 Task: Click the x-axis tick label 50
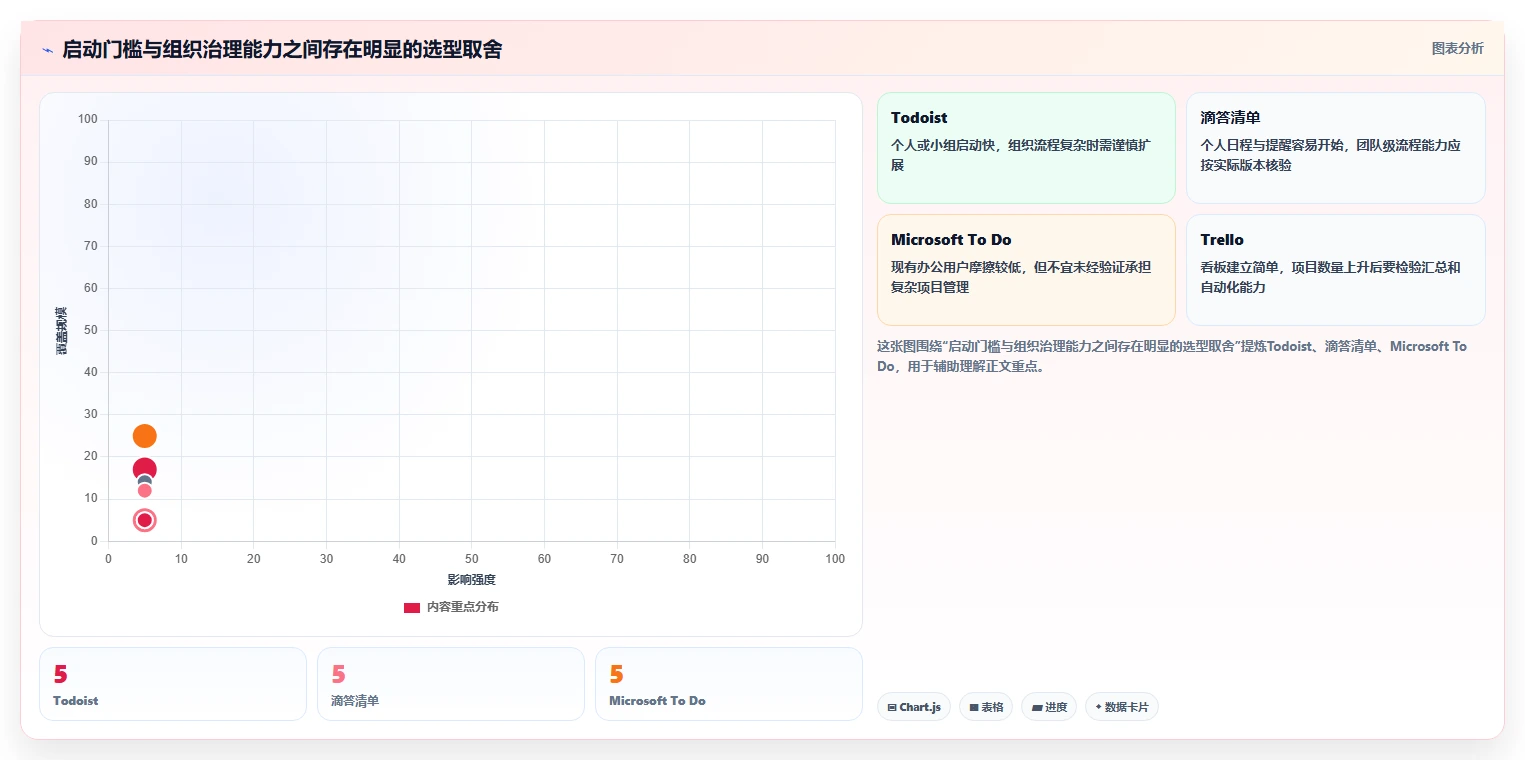471,559
